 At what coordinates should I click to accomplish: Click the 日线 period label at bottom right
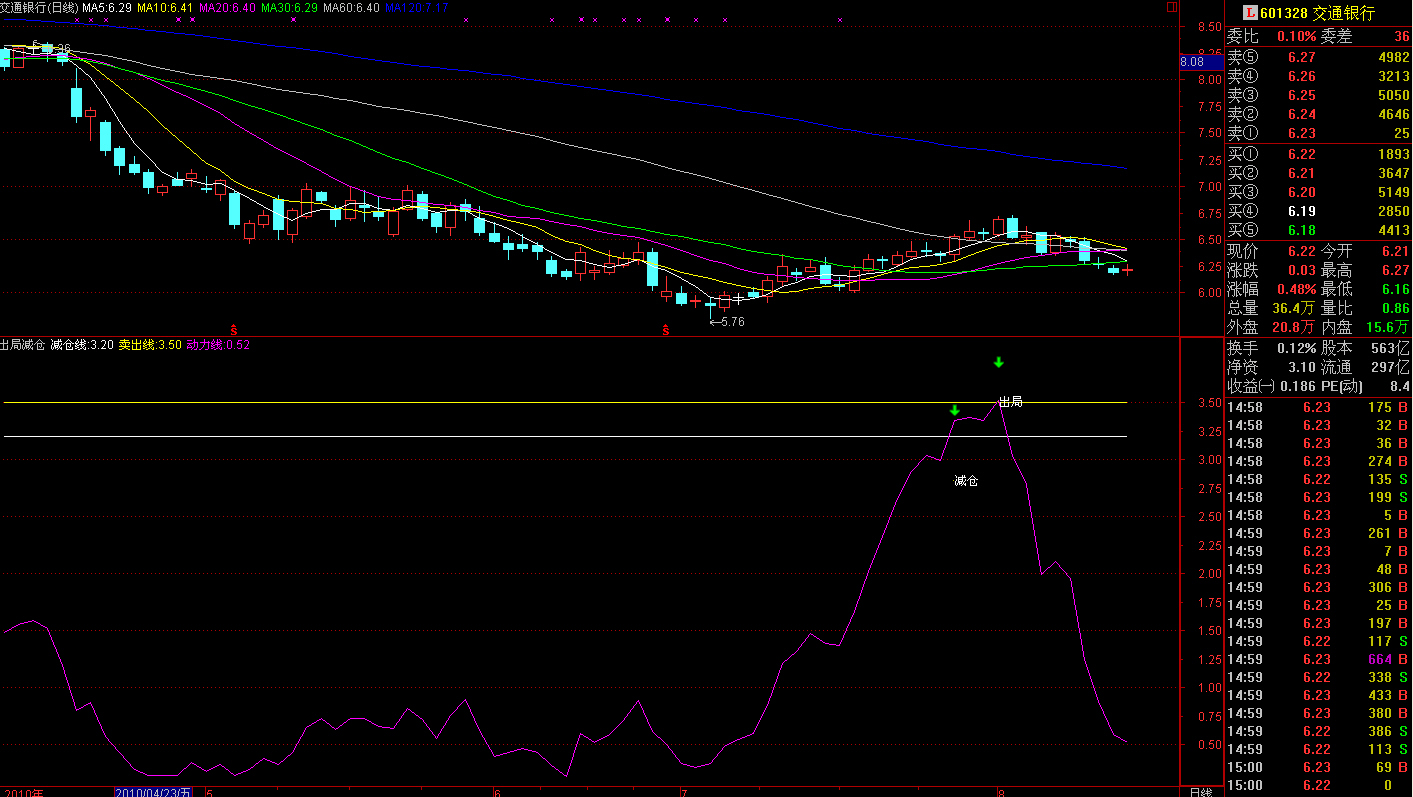pos(1201,791)
